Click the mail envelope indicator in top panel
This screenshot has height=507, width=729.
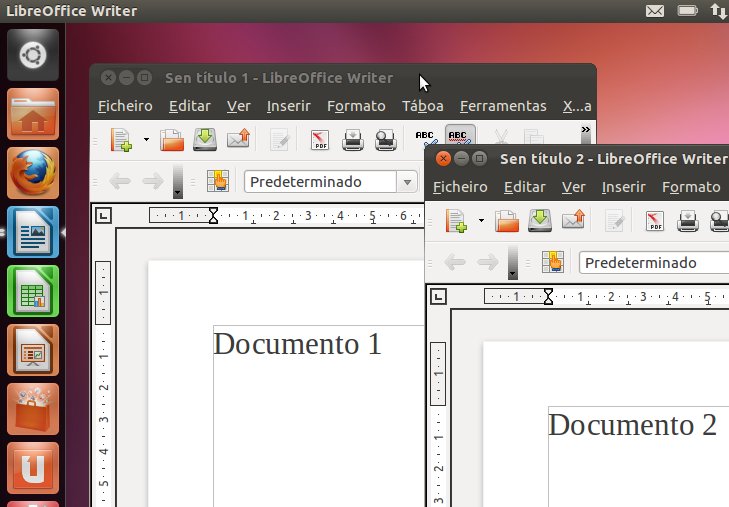pos(655,11)
